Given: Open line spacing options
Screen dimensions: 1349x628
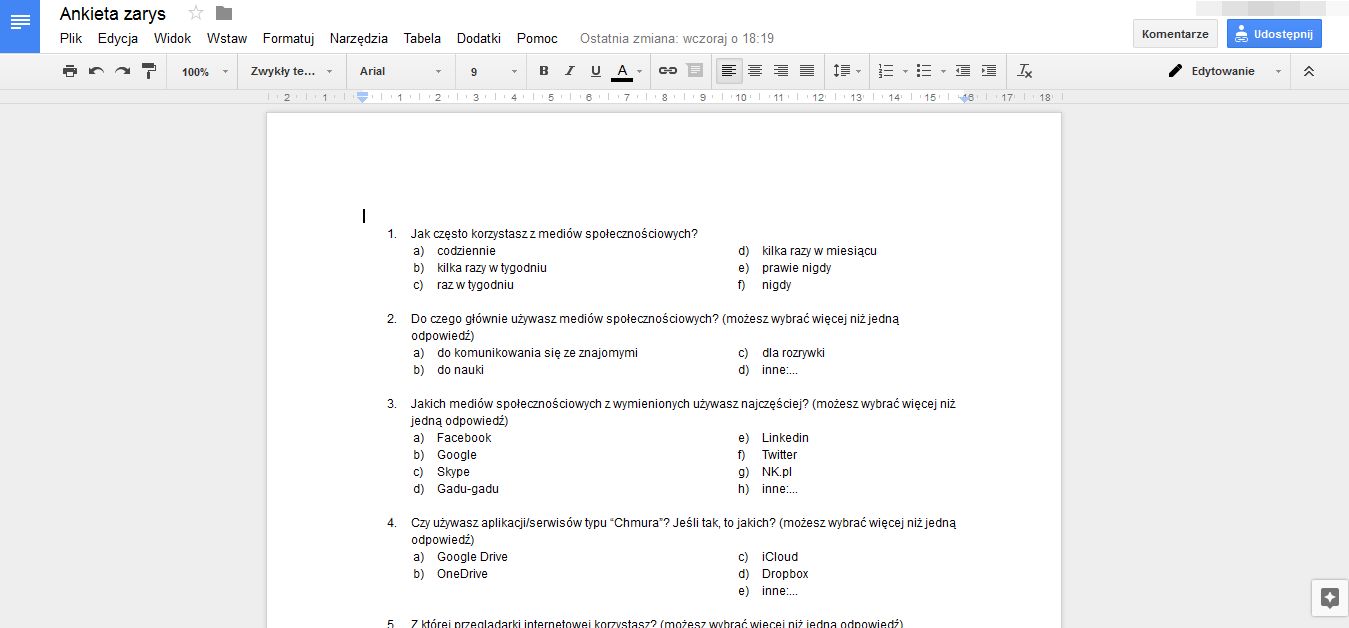Looking at the screenshot, I should point(846,71).
